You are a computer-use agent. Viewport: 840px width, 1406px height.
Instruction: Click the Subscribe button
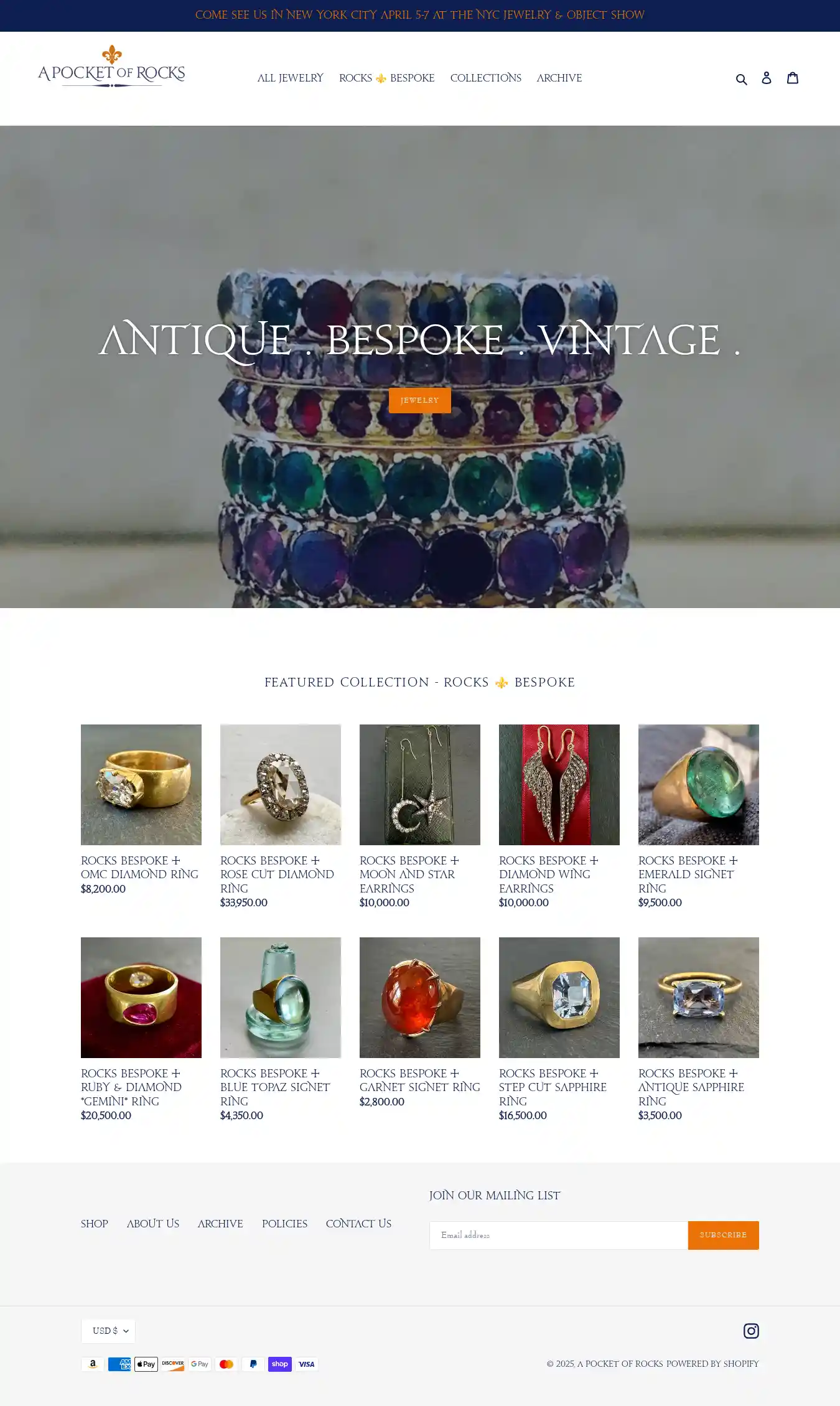pyautogui.click(x=723, y=1235)
